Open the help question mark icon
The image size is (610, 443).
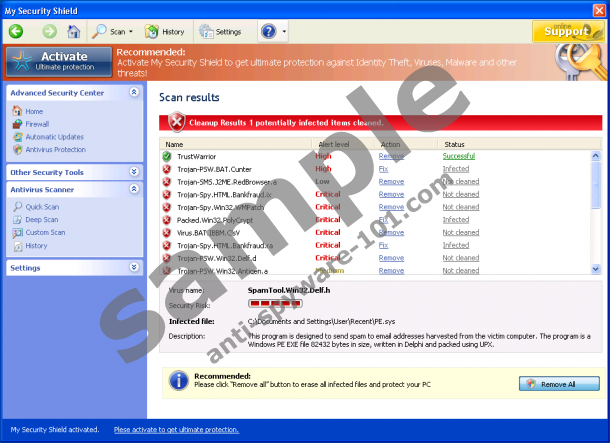point(268,31)
